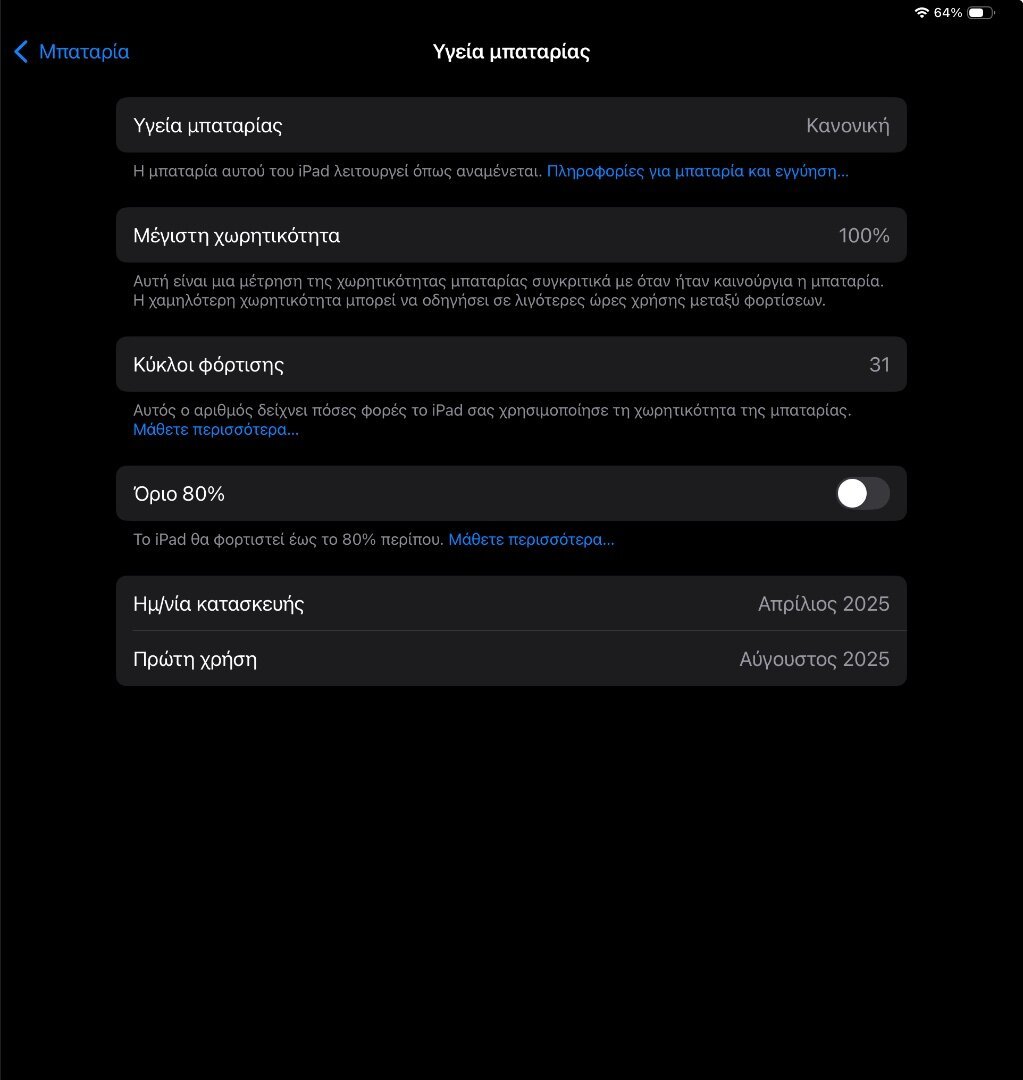Tap the 100% capacity value

tap(864, 236)
